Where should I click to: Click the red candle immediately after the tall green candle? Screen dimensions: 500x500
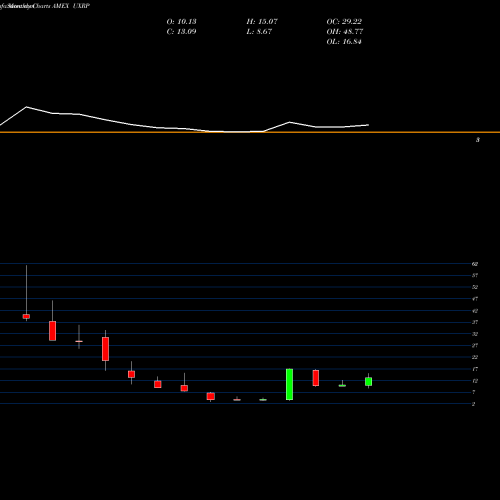click(316, 378)
